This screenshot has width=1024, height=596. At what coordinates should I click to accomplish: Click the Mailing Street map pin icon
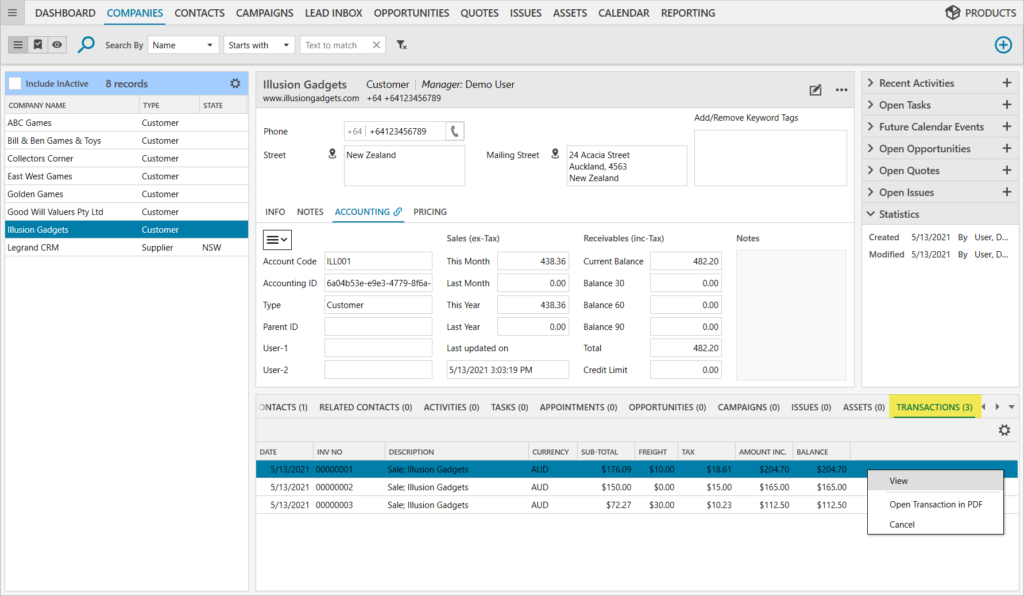[x=554, y=155]
